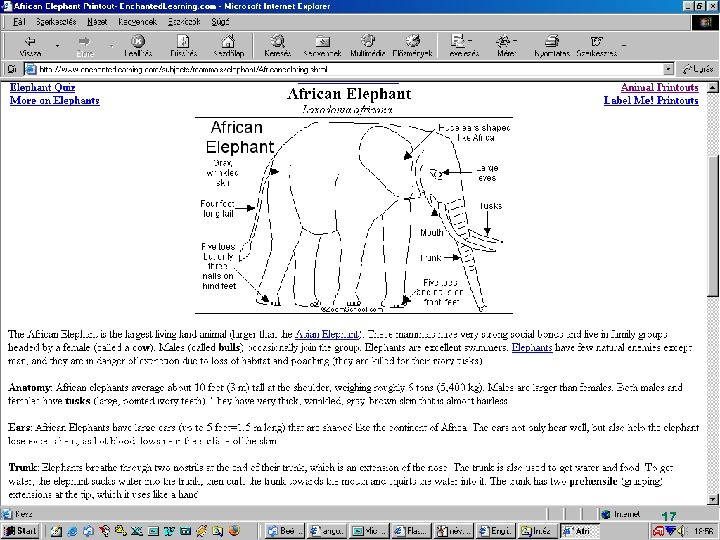The height and width of the screenshot is (540, 720).
Task: Open the Súgó menu
Action: 220,22
